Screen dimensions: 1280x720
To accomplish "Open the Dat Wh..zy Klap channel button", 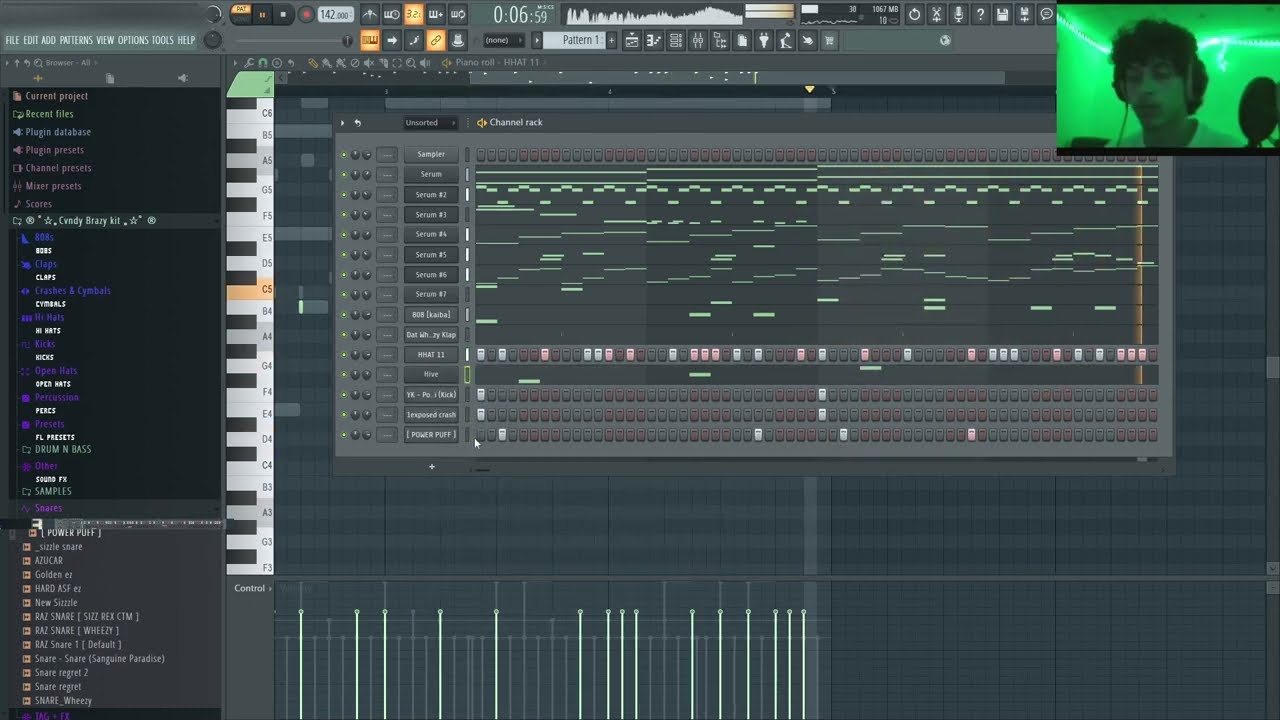I will [431, 334].
